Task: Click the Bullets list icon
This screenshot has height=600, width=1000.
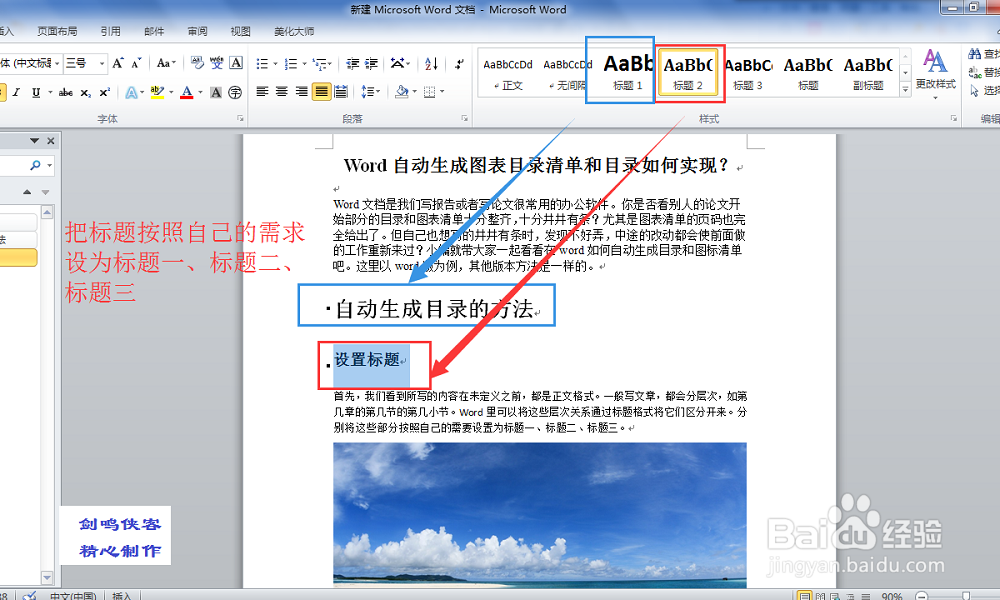Action: pyautogui.click(x=261, y=64)
